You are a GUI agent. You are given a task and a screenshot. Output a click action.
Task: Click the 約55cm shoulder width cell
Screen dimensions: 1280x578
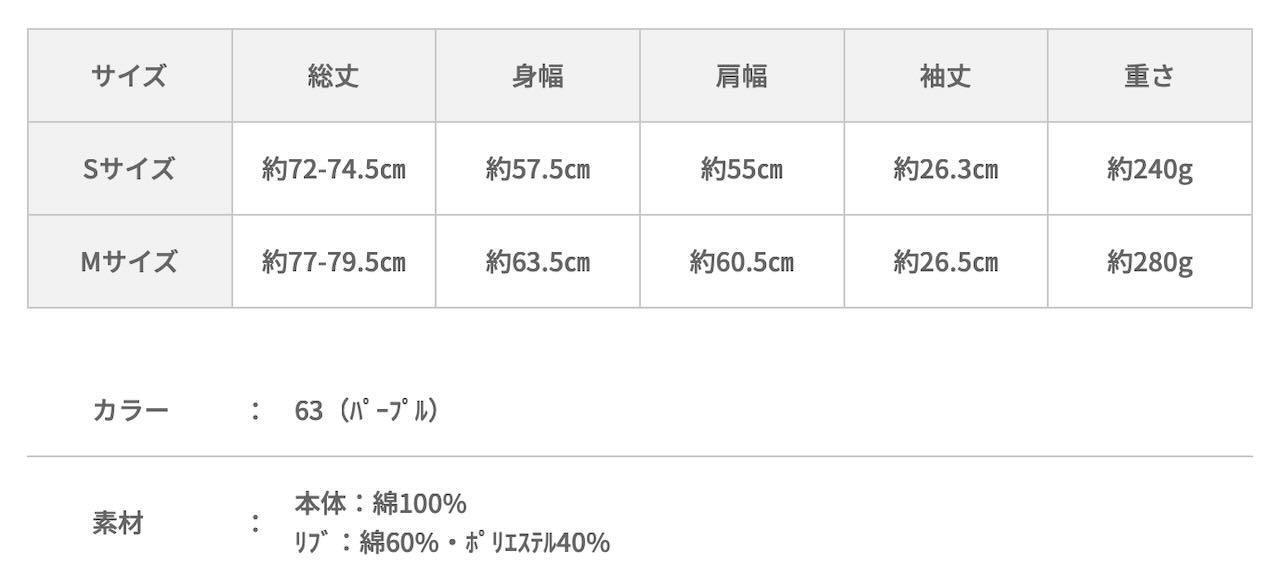[x=742, y=169]
